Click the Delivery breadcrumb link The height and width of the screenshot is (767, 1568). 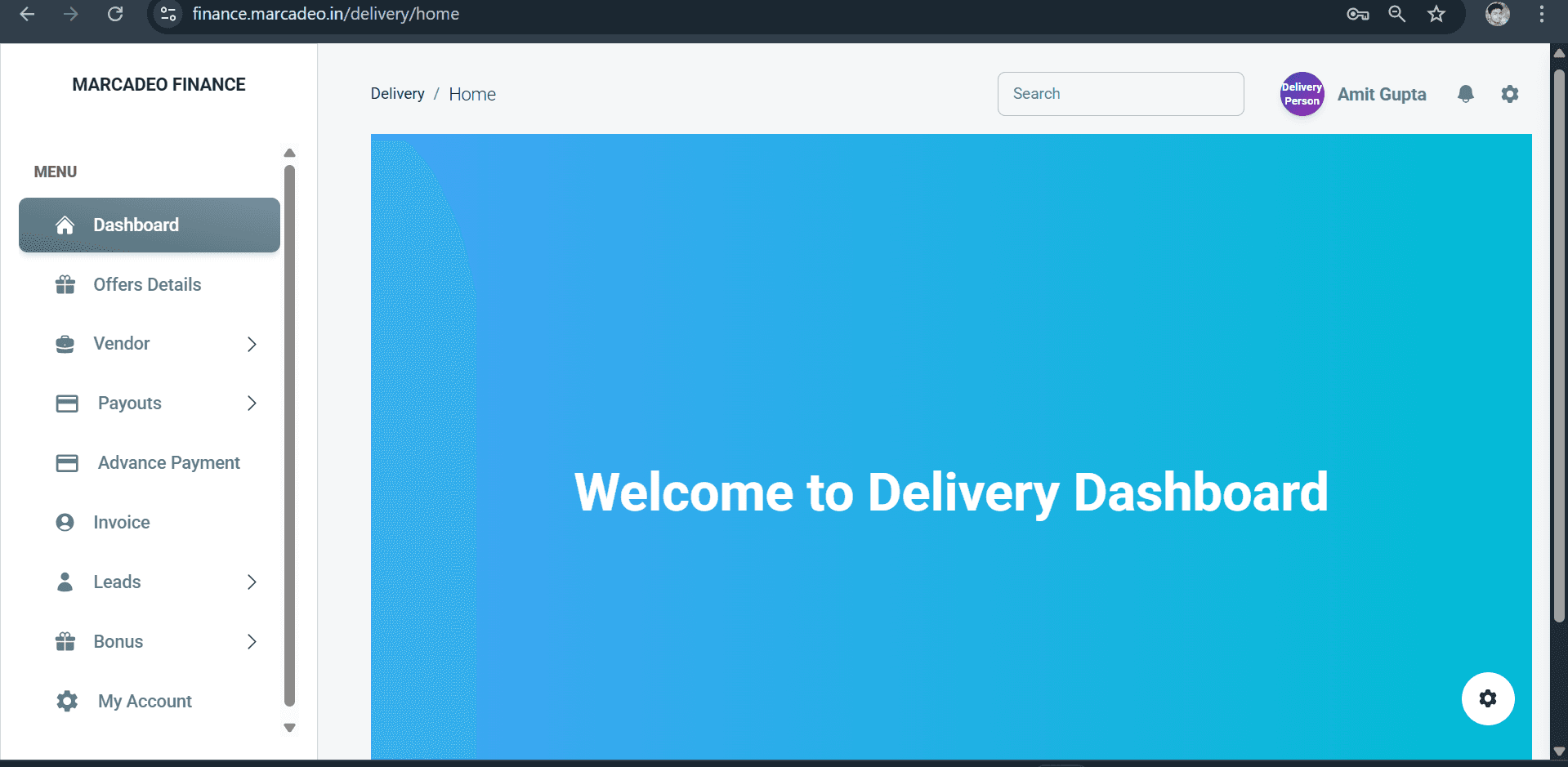(397, 94)
